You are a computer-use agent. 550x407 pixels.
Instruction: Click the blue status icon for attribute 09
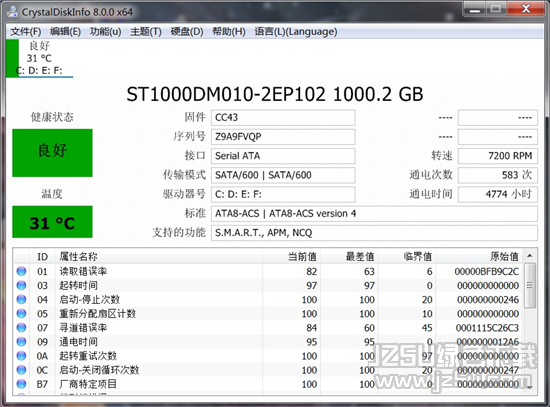pyautogui.click(x=21, y=341)
